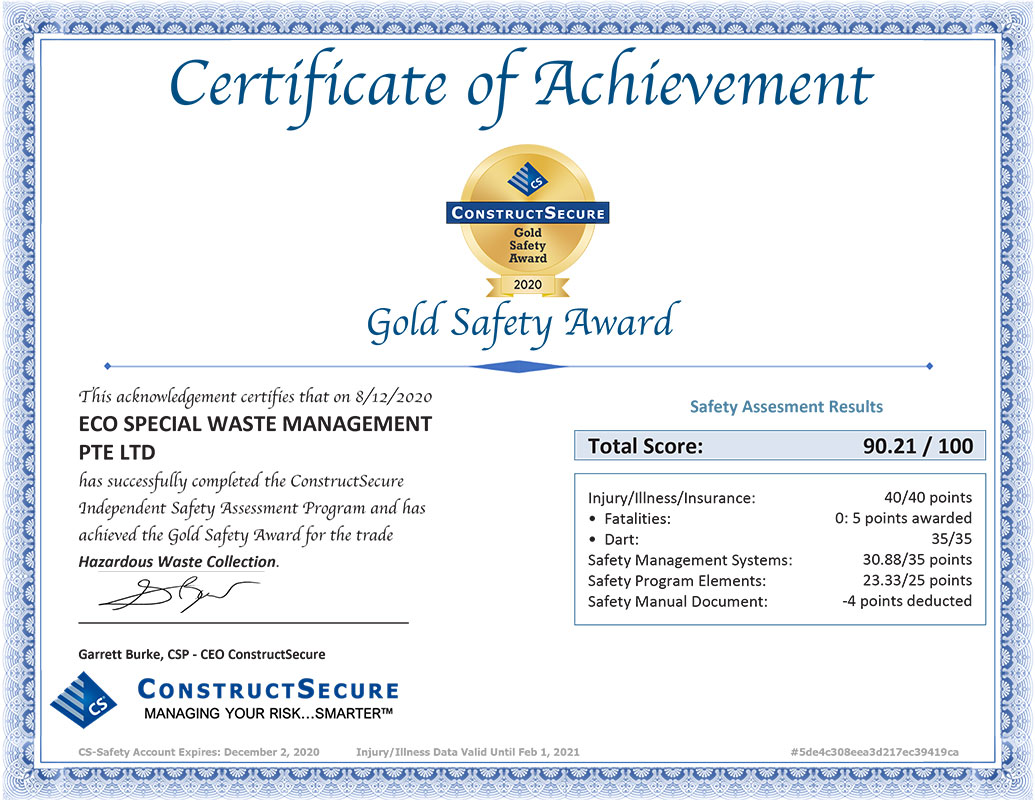
Task: Click the Fatalities bullet item
Action: pyautogui.click(x=630, y=519)
